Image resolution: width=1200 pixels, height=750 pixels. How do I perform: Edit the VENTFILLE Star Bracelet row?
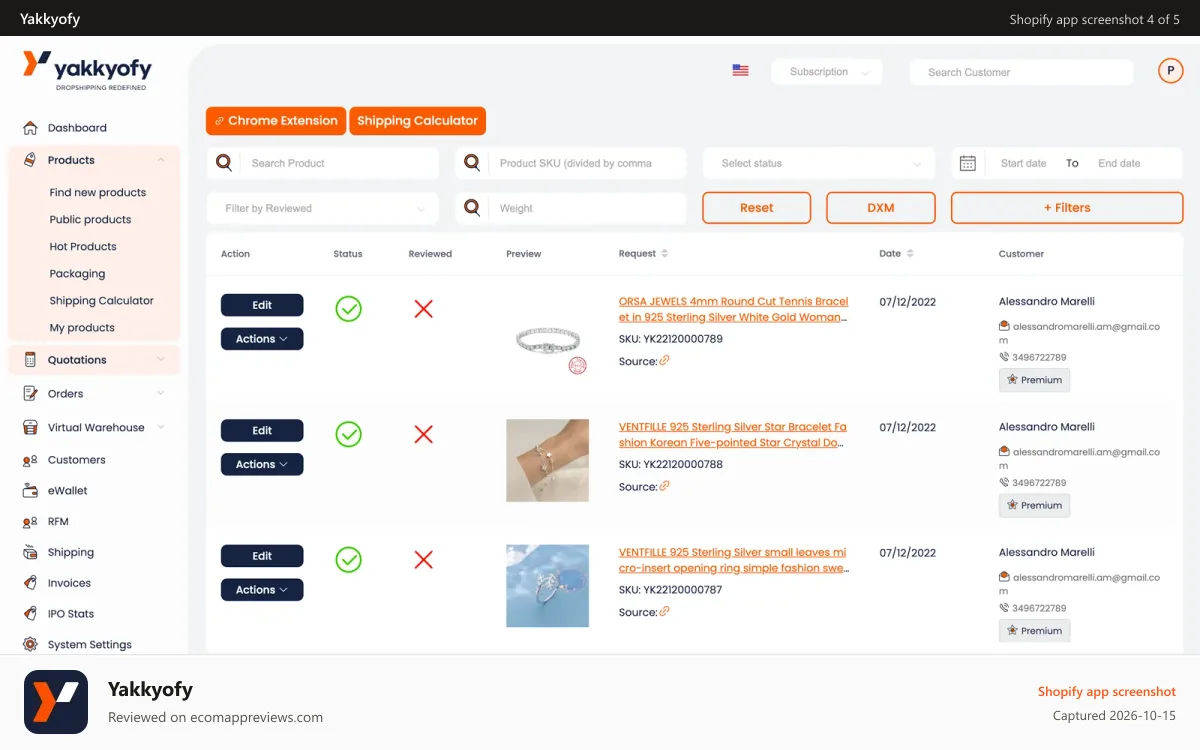(x=262, y=431)
